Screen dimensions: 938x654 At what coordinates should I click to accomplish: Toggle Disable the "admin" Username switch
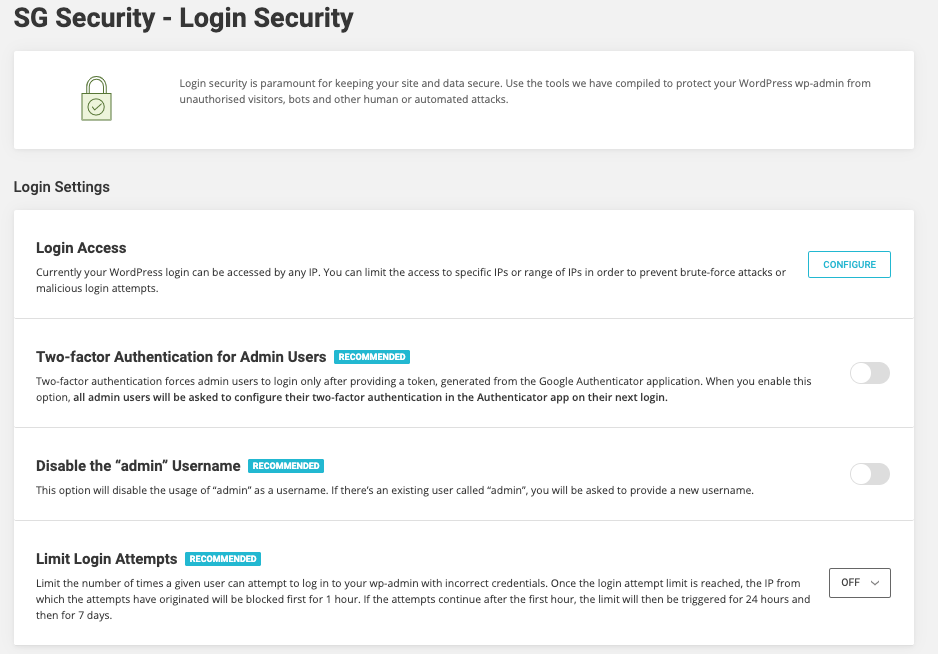(868, 474)
